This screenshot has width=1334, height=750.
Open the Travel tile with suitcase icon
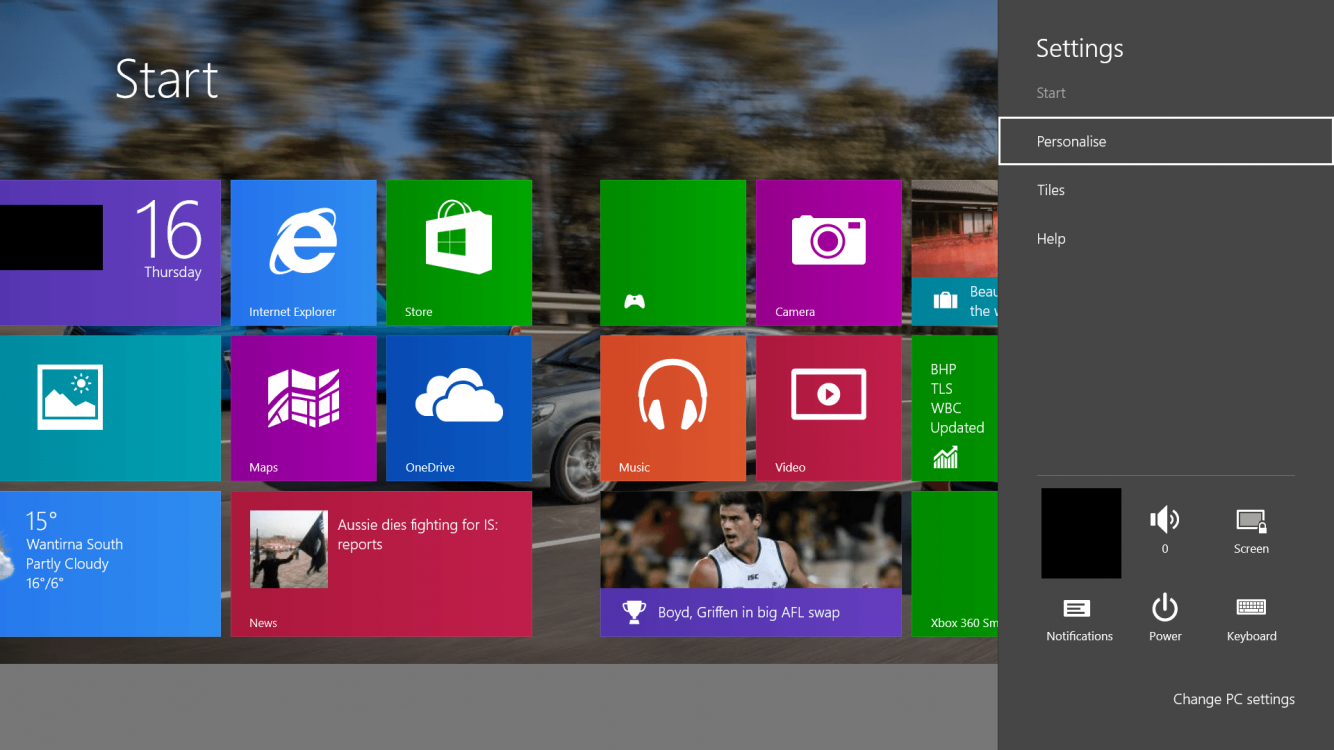point(955,253)
